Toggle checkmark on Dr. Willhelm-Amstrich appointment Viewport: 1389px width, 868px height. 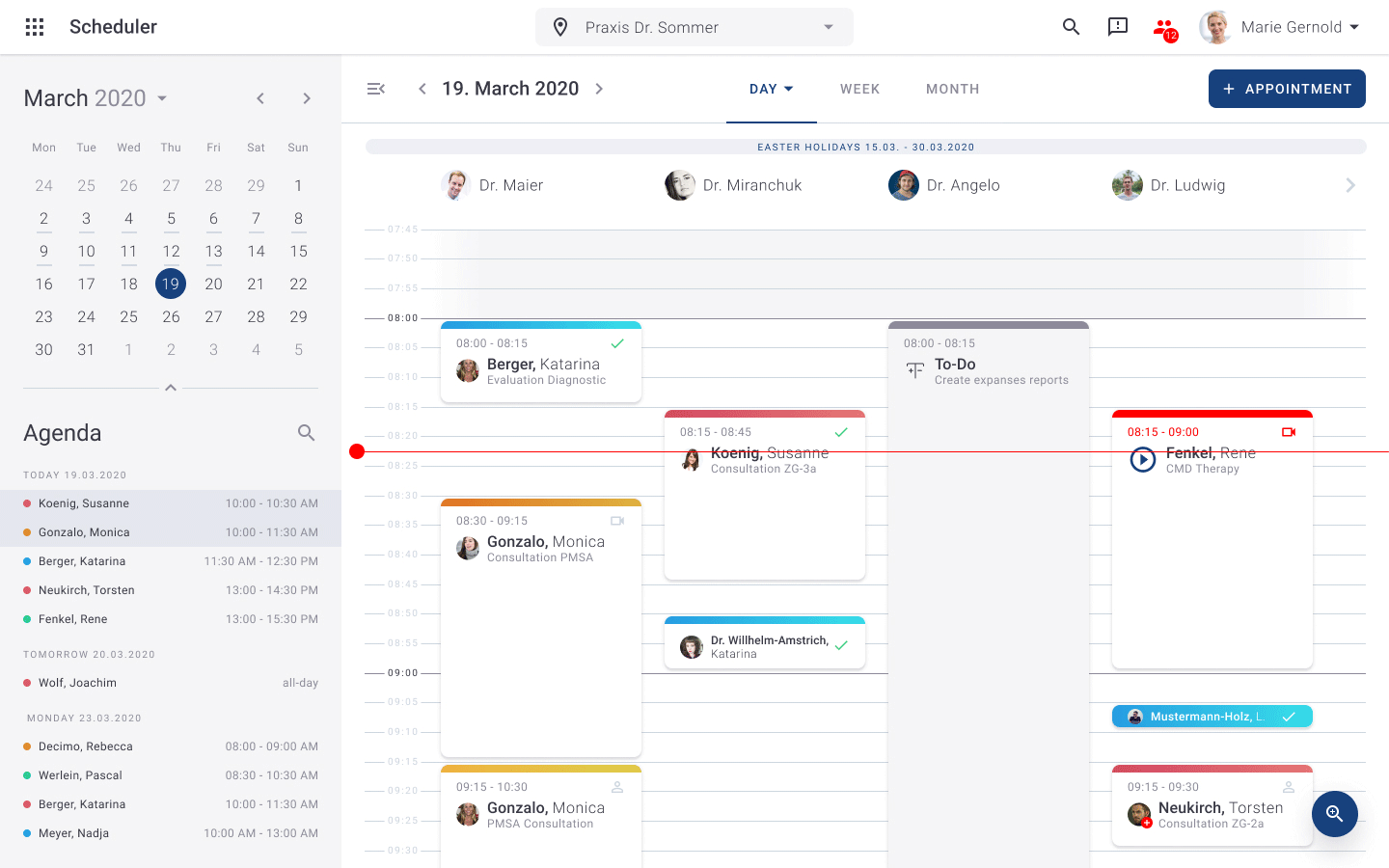tap(841, 646)
